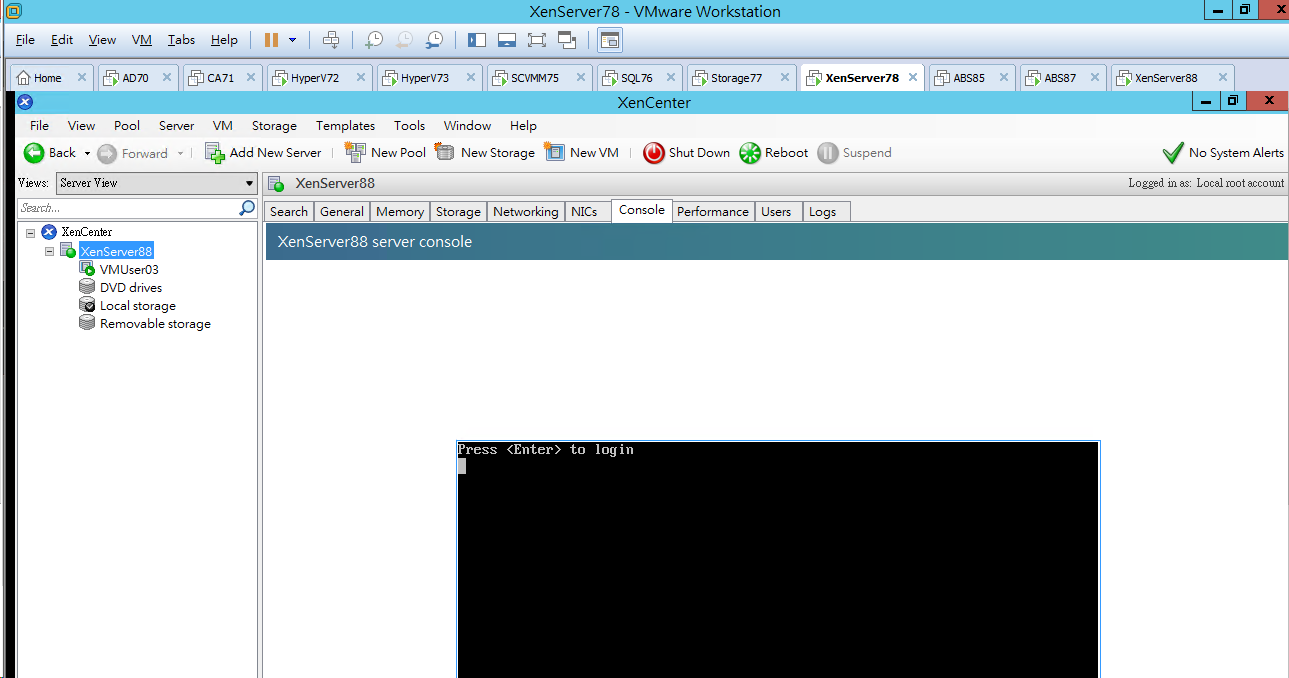Click the New Pool toolbar button
The width and height of the screenshot is (1289, 678).
click(385, 153)
